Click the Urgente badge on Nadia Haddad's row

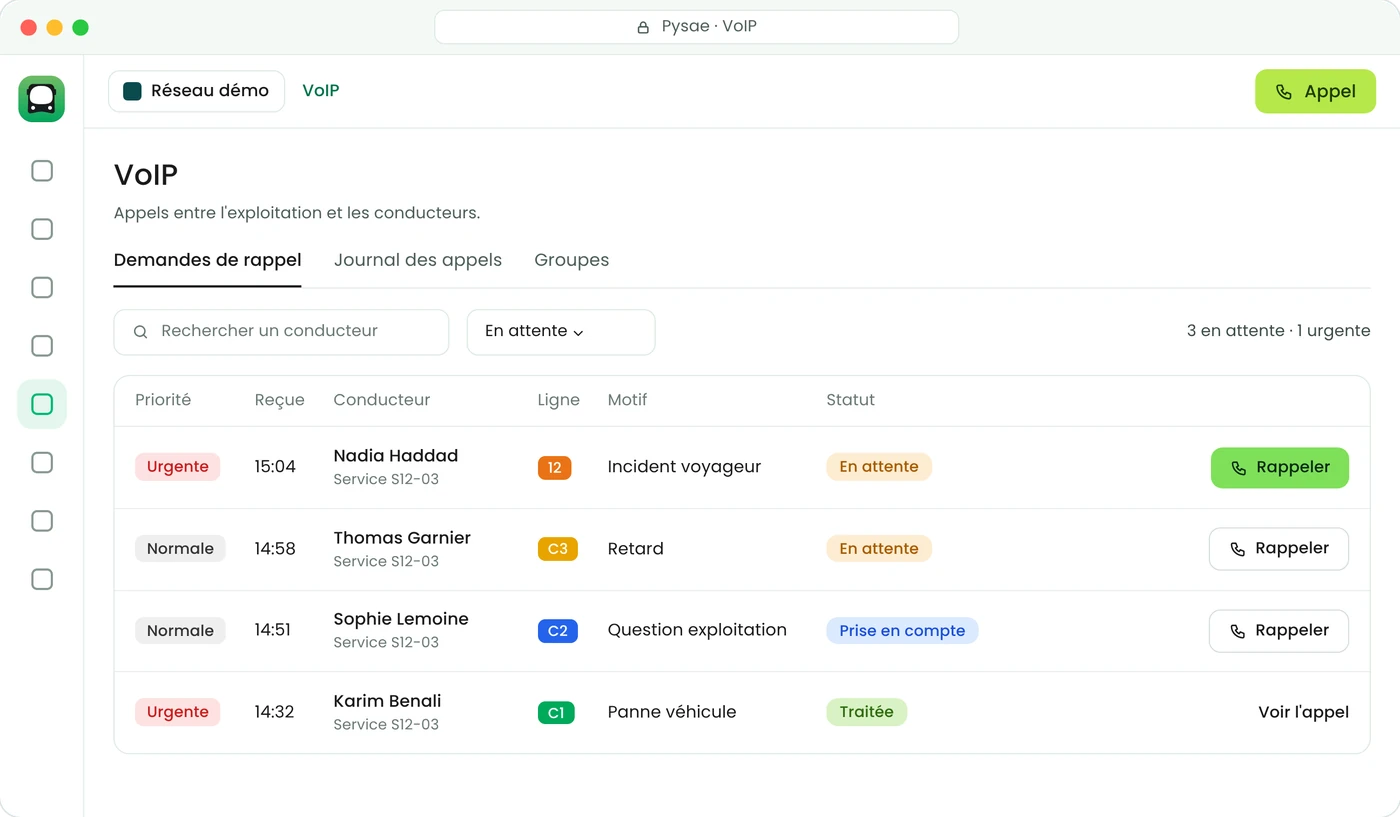(177, 467)
